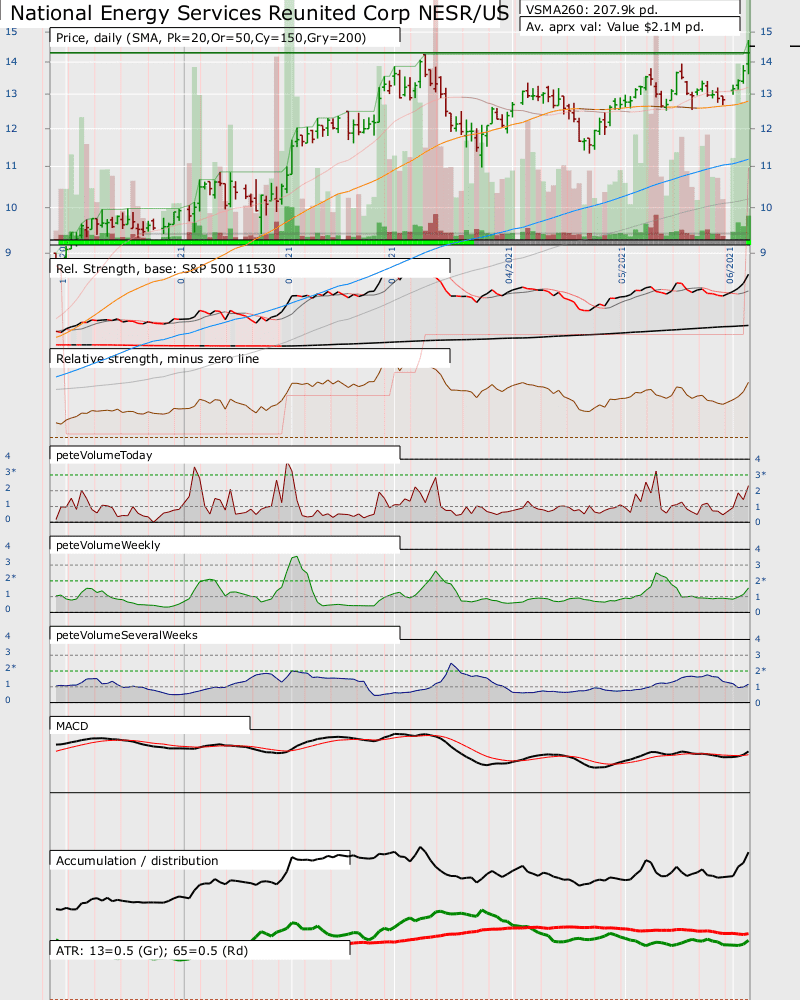Select the 'Price, daily (SMA, Pk=20...)' panel label
This screenshot has width=800, height=1000.
click(x=211, y=38)
